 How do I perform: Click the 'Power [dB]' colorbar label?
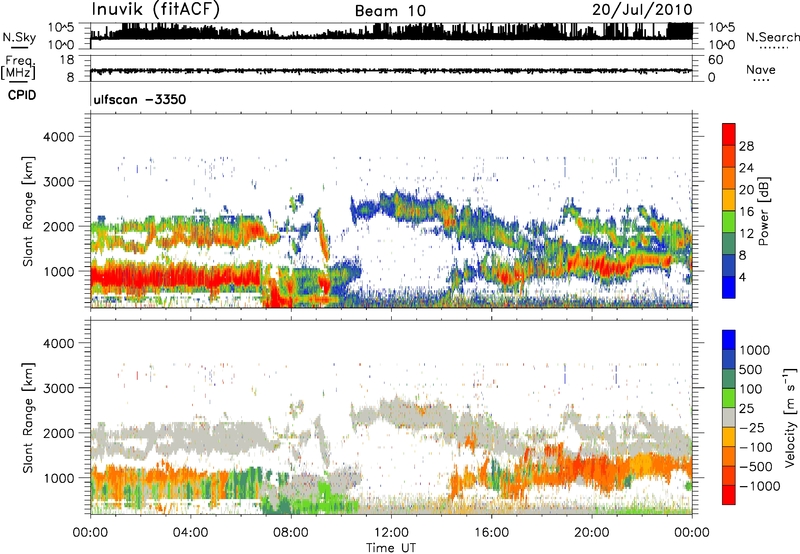[x=764, y=211]
